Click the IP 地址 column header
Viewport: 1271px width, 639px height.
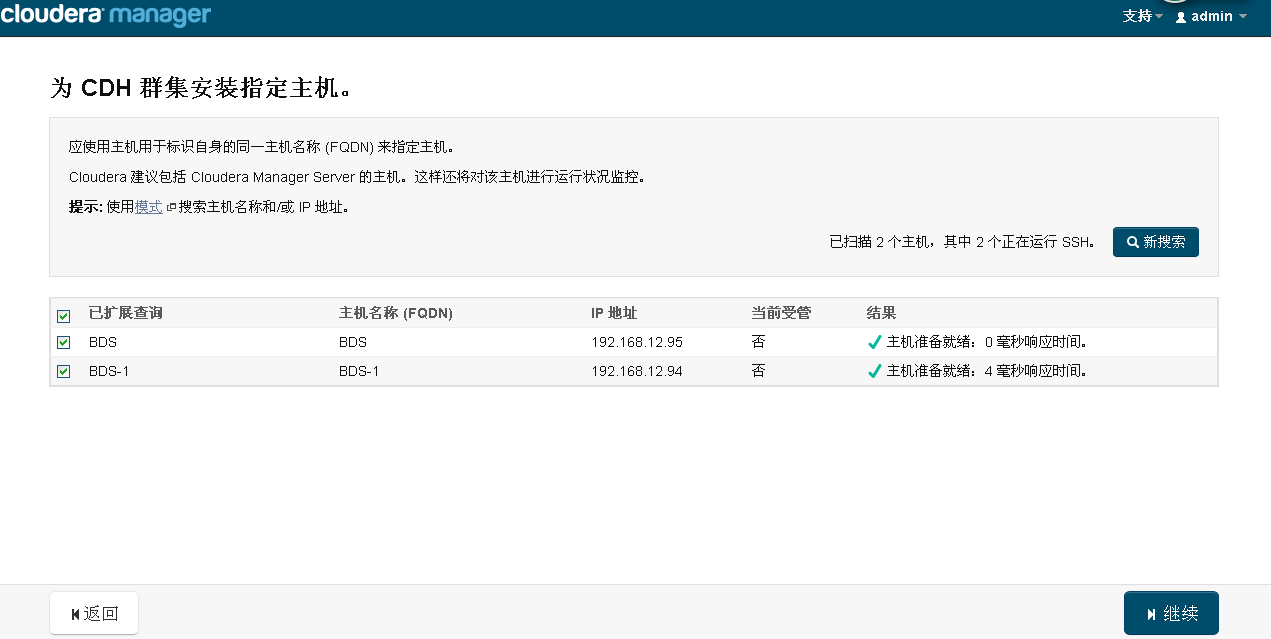coord(614,313)
